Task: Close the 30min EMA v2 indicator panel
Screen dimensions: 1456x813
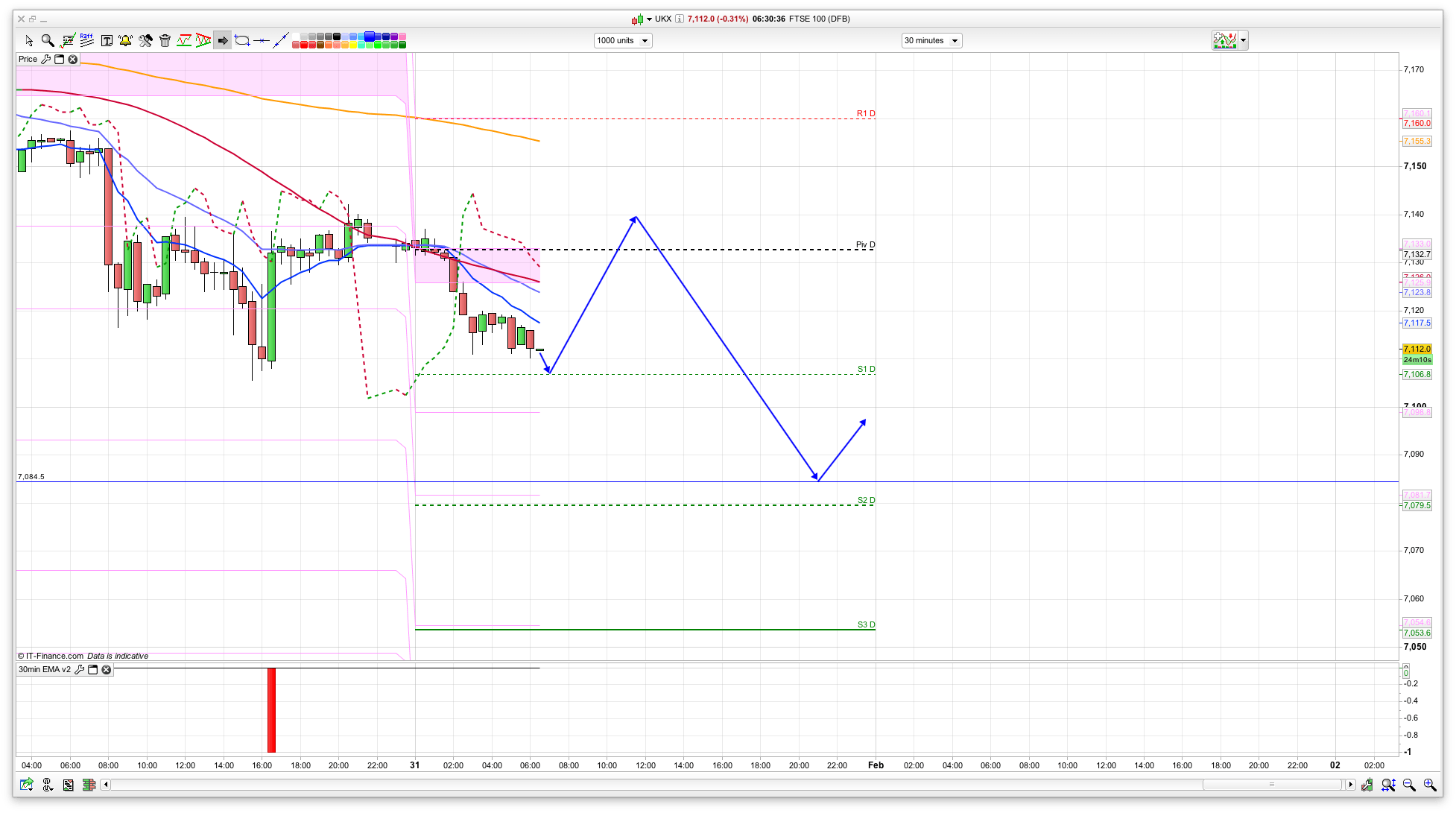Action: (x=107, y=669)
